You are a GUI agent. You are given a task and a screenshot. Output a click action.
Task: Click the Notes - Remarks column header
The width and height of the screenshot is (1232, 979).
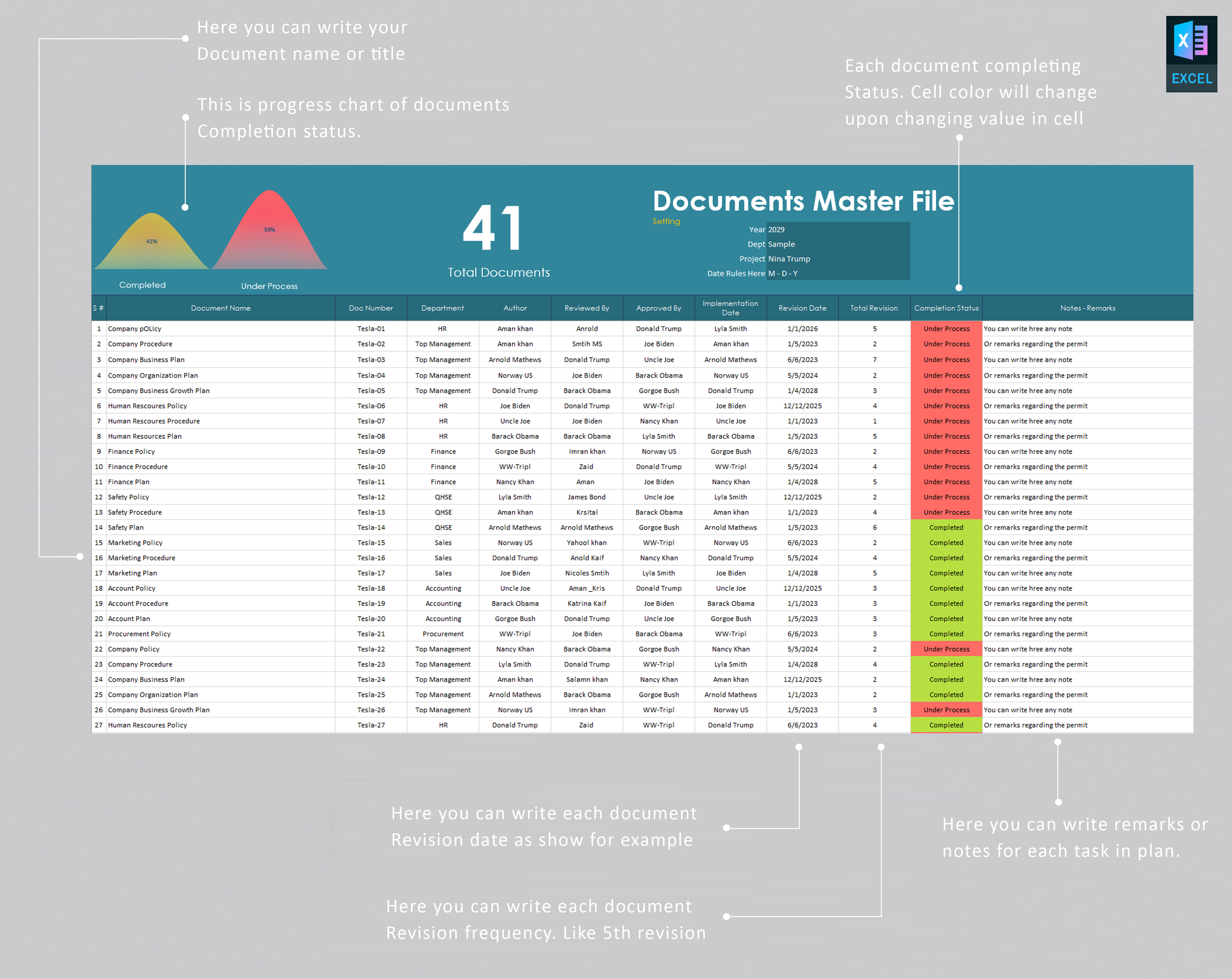[1087, 307]
